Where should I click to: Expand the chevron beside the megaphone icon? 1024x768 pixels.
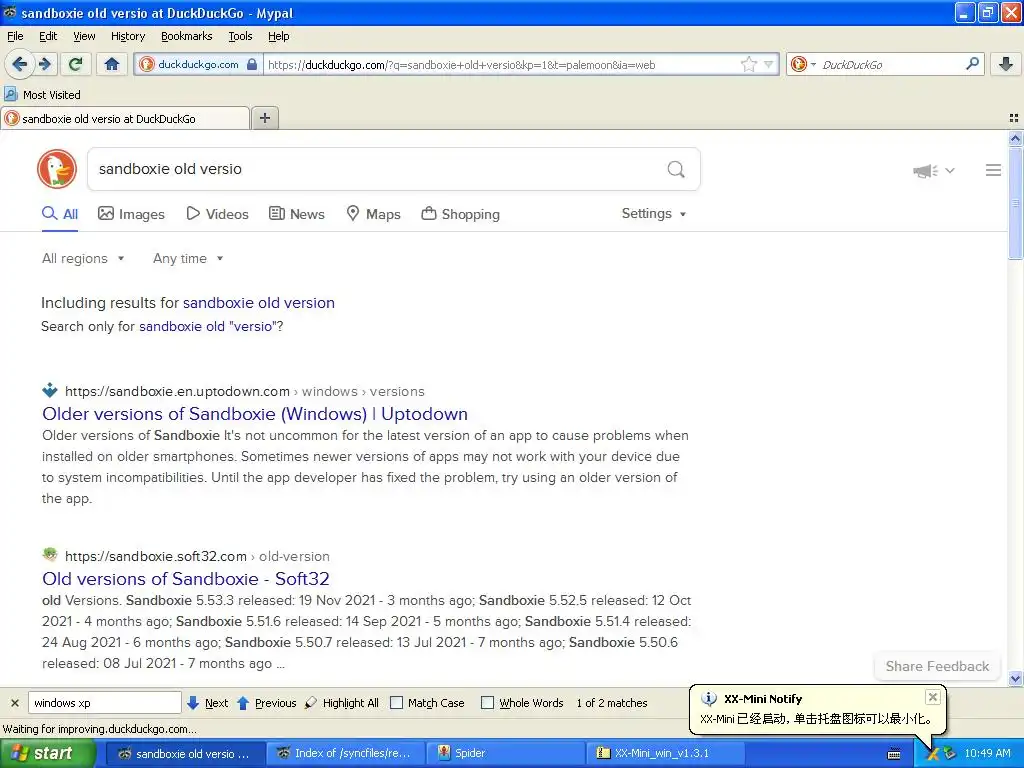pos(950,170)
